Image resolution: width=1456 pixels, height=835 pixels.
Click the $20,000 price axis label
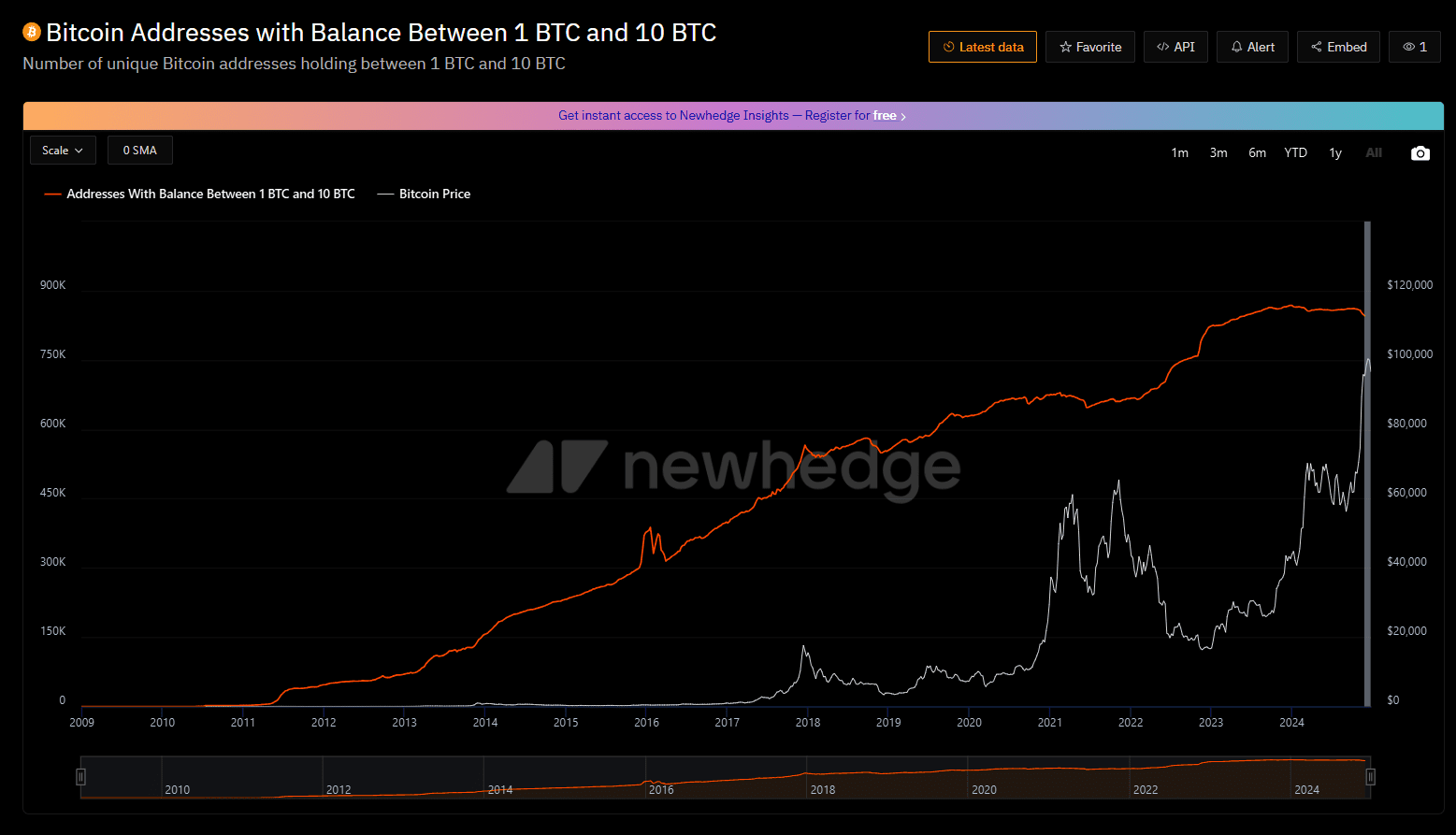pyautogui.click(x=1406, y=631)
